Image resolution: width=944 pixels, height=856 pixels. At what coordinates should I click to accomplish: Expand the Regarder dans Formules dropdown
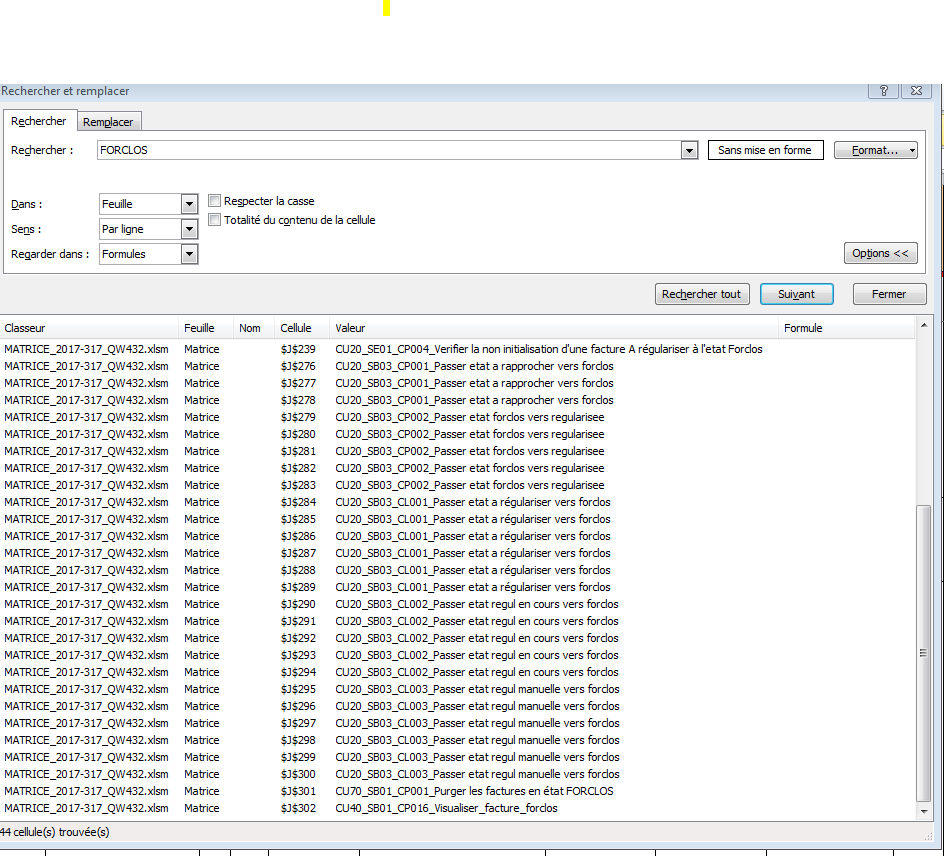[x=189, y=254]
